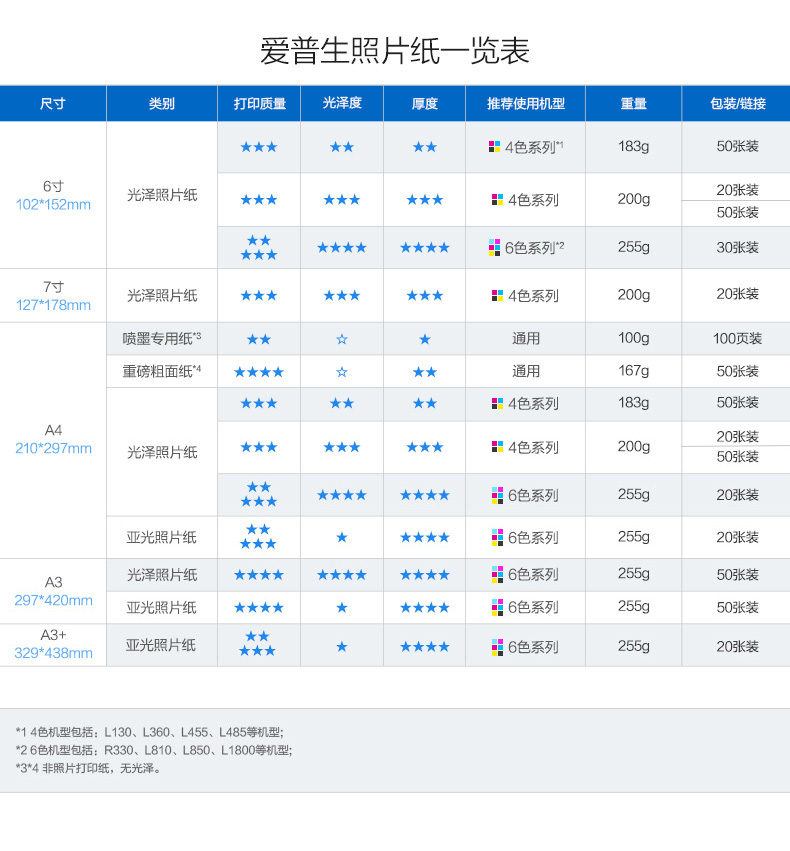Click 通用 in the 喷墨专用纸 row
The width and height of the screenshot is (790, 851).
pyautogui.click(x=526, y=339)
